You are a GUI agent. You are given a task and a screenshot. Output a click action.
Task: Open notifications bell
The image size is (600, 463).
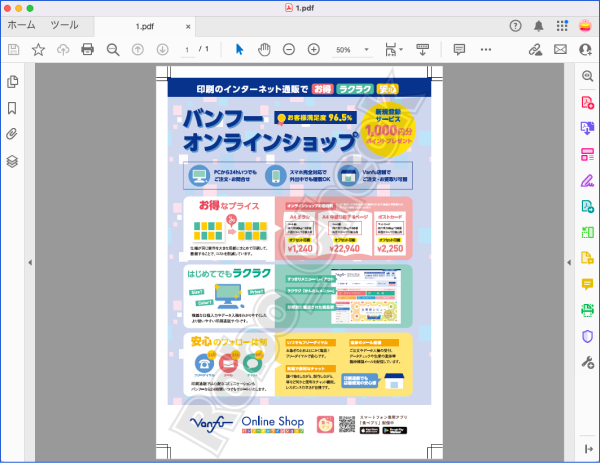[x=538, y=26]
